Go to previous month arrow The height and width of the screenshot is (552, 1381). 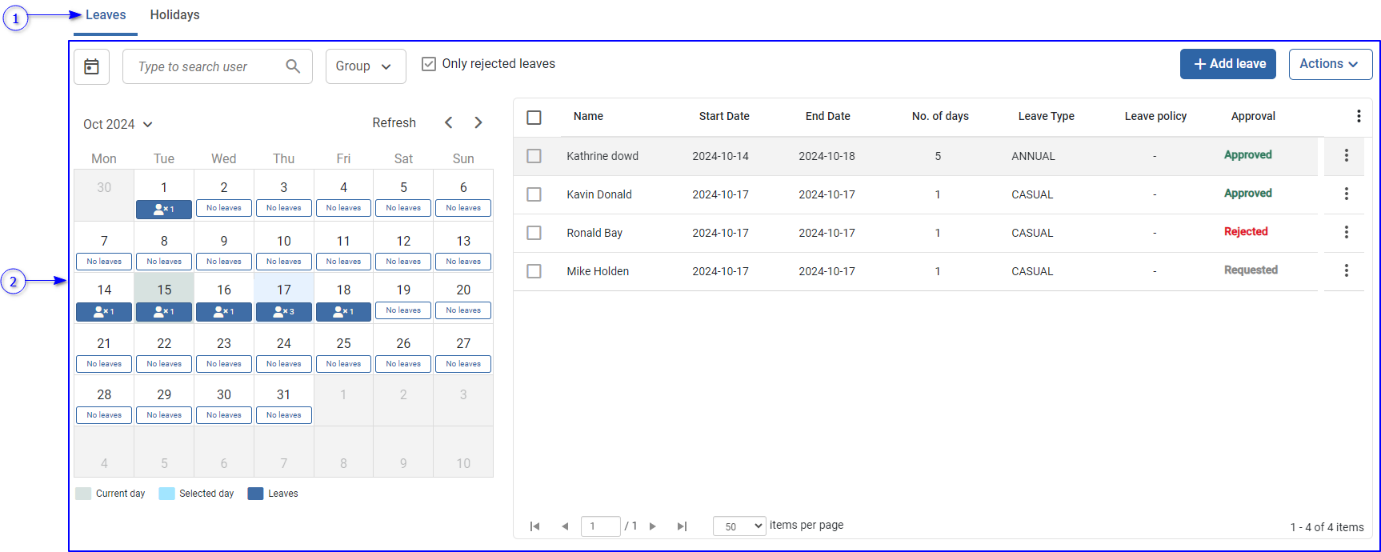click(x=449, y=123)
